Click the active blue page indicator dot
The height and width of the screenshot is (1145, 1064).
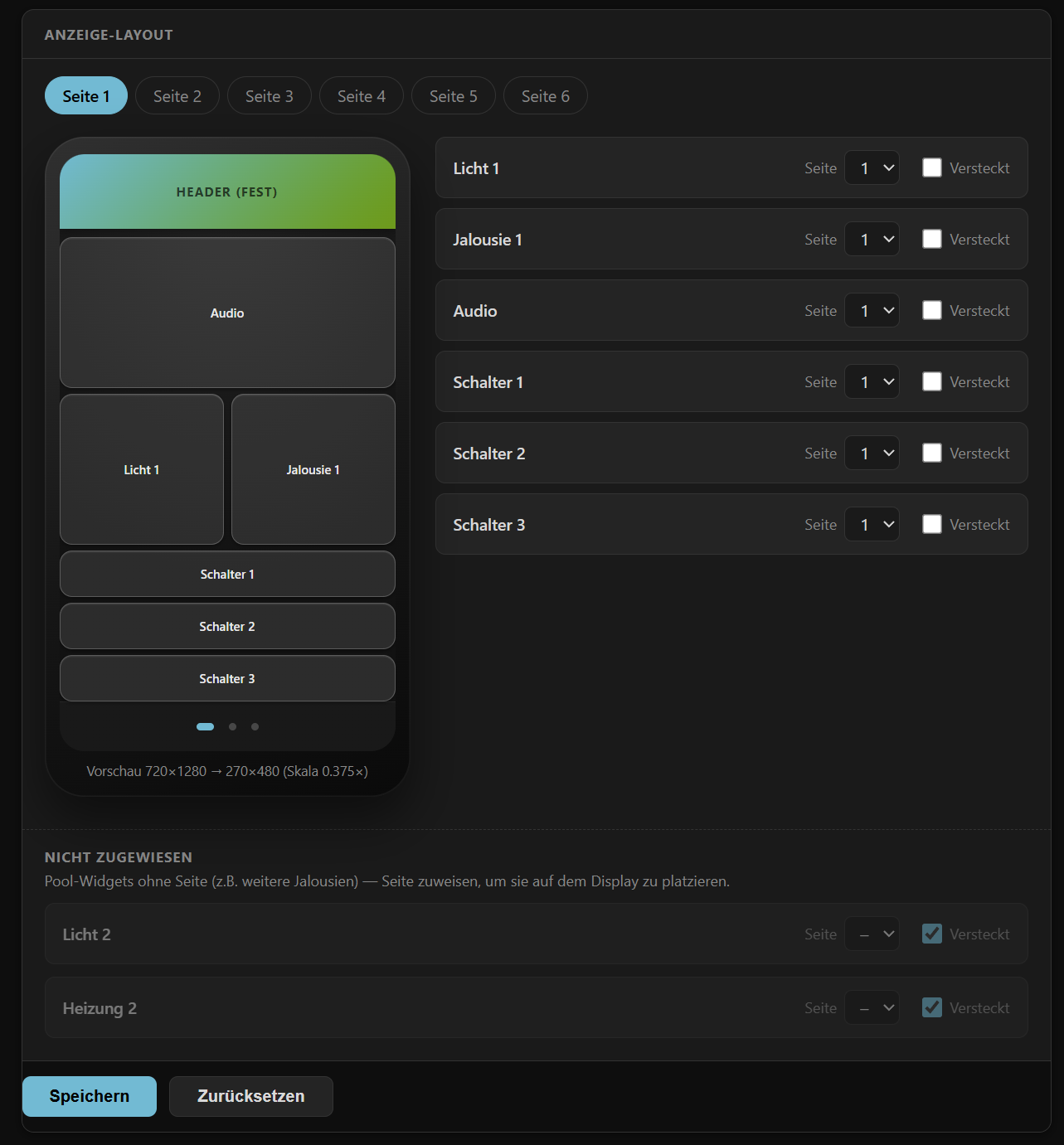(x=205, y=726)
